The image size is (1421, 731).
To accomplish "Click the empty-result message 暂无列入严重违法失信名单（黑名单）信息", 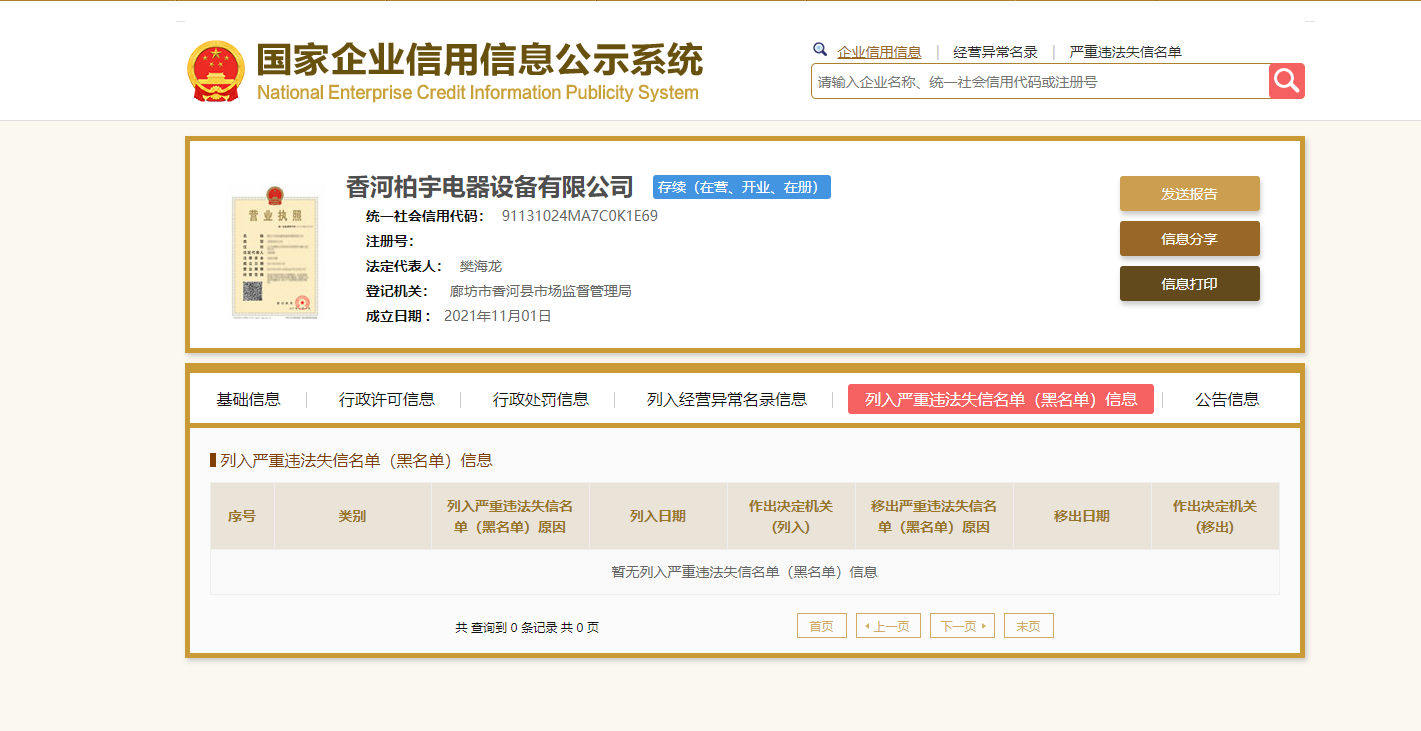I will [x=745, y=572].
